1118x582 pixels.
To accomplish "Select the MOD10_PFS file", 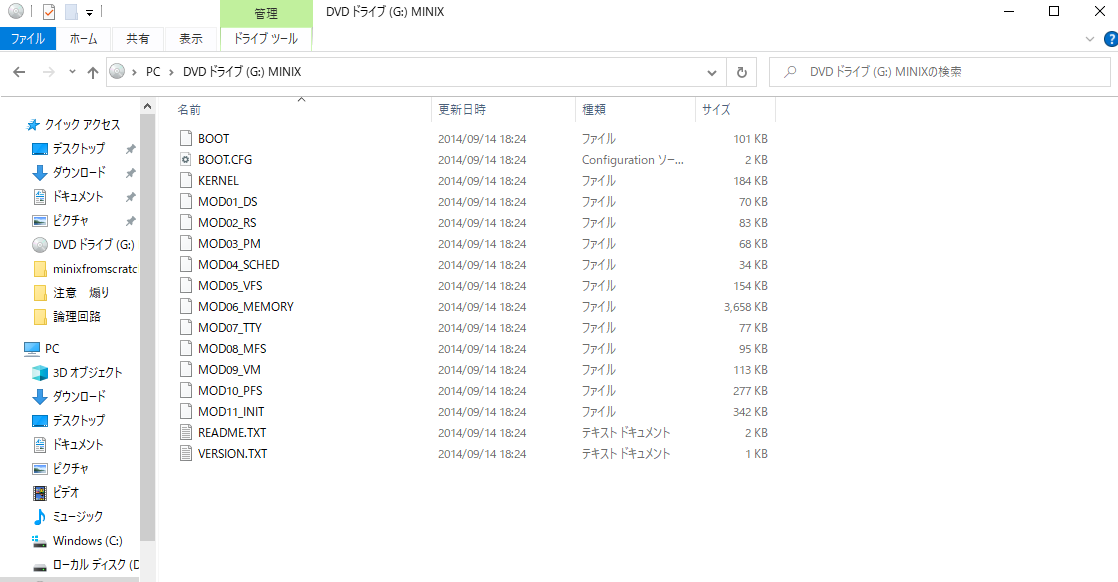I will [230, 391].
